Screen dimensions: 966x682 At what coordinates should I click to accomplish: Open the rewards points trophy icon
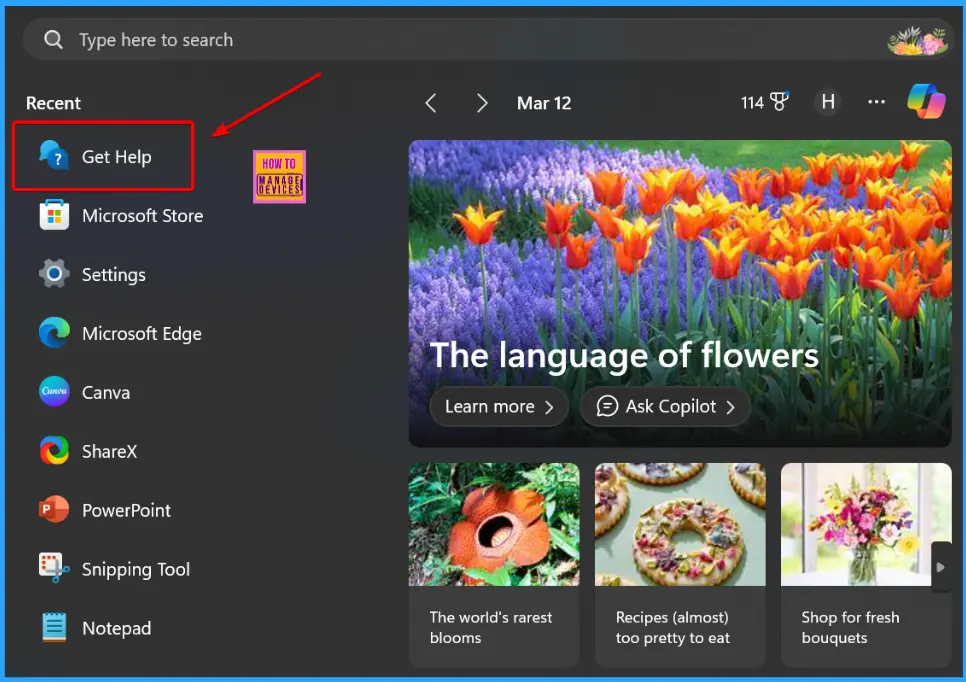pos(778,102)
